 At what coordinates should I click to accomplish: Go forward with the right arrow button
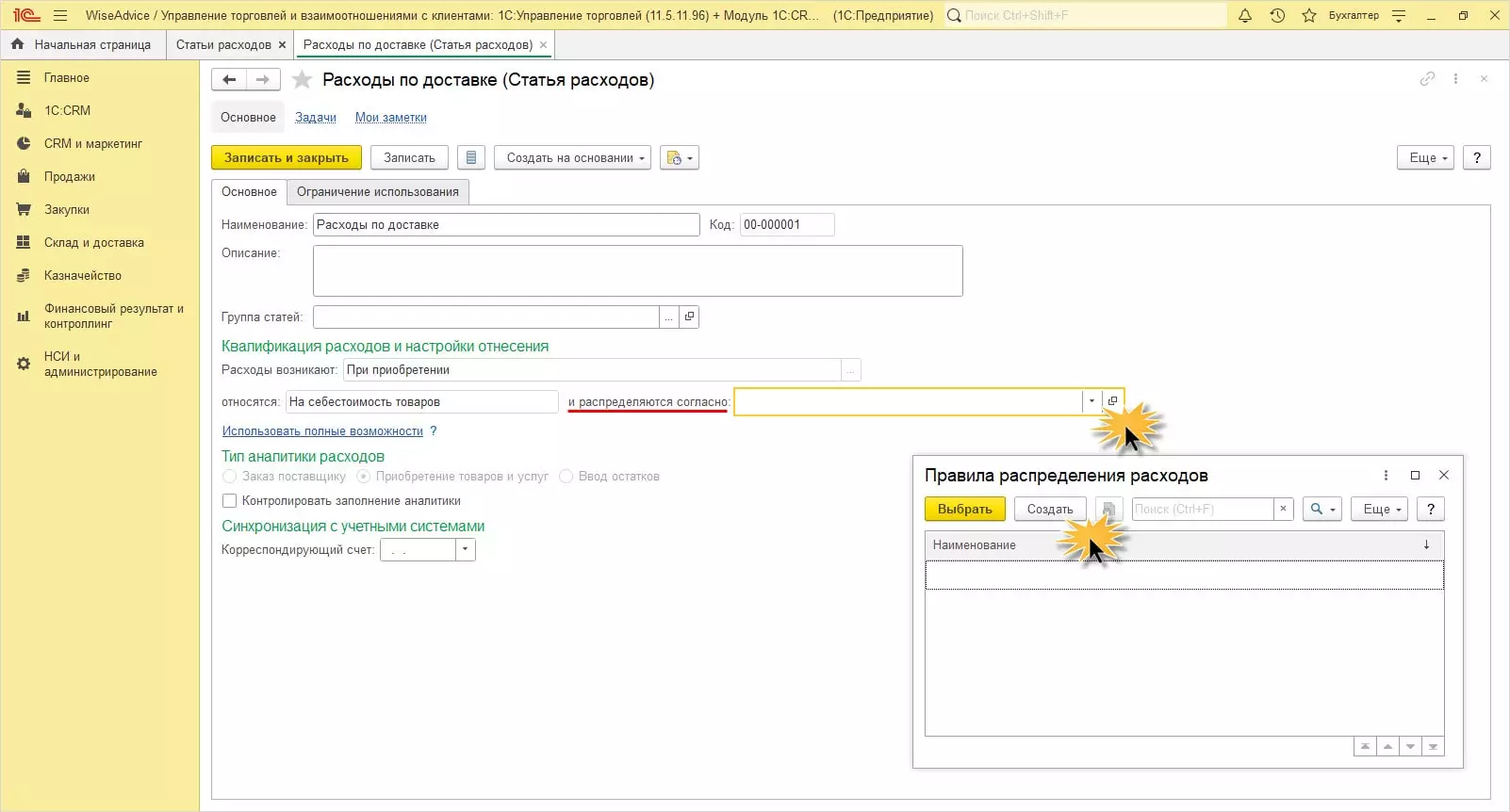coord(263,80)
